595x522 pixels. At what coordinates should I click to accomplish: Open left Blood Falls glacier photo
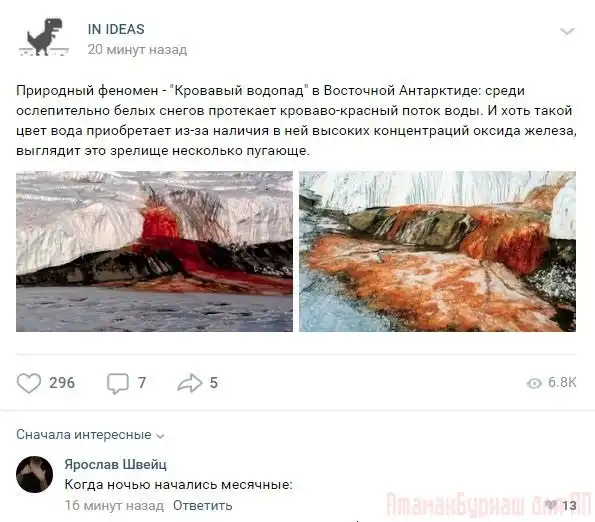[154, 252]
